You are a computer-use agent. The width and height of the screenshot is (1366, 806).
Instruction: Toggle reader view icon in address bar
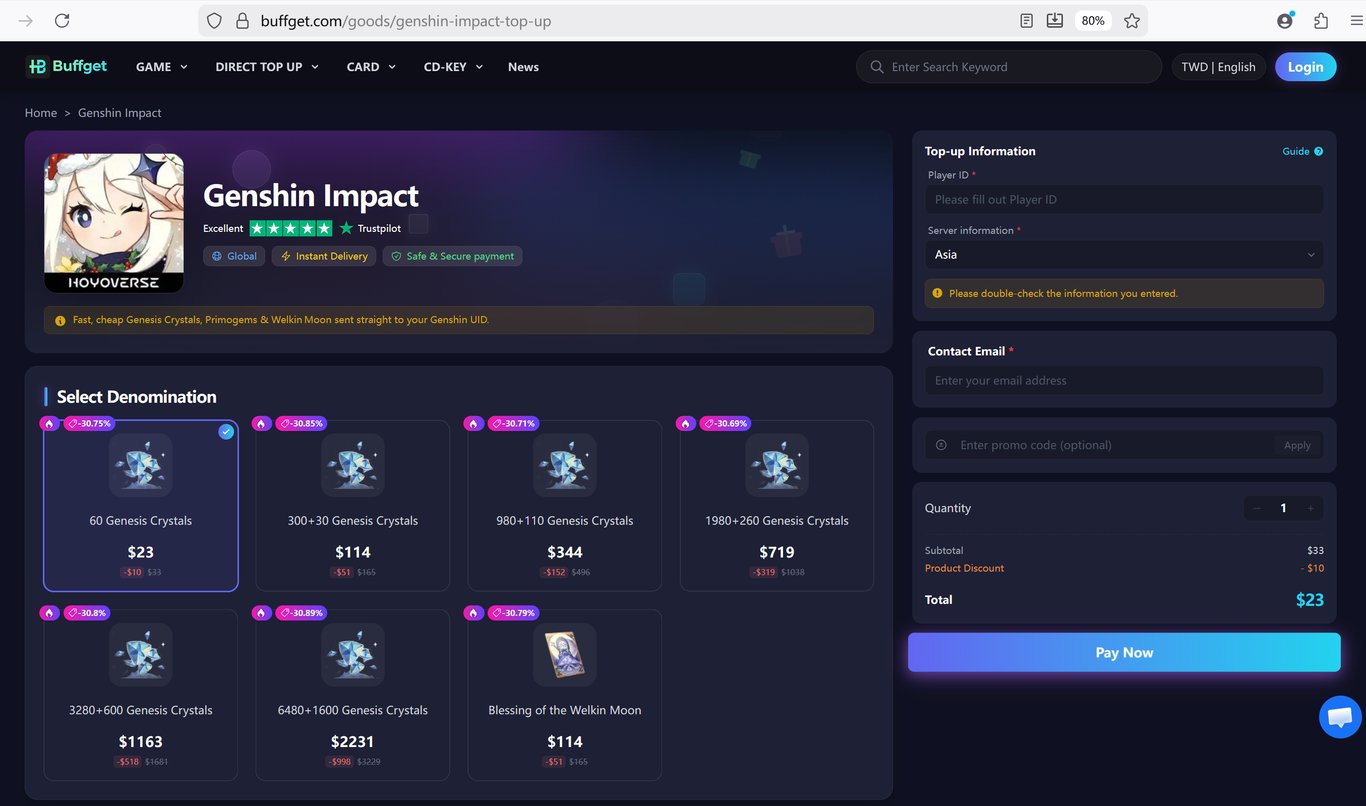(1026, 21)
